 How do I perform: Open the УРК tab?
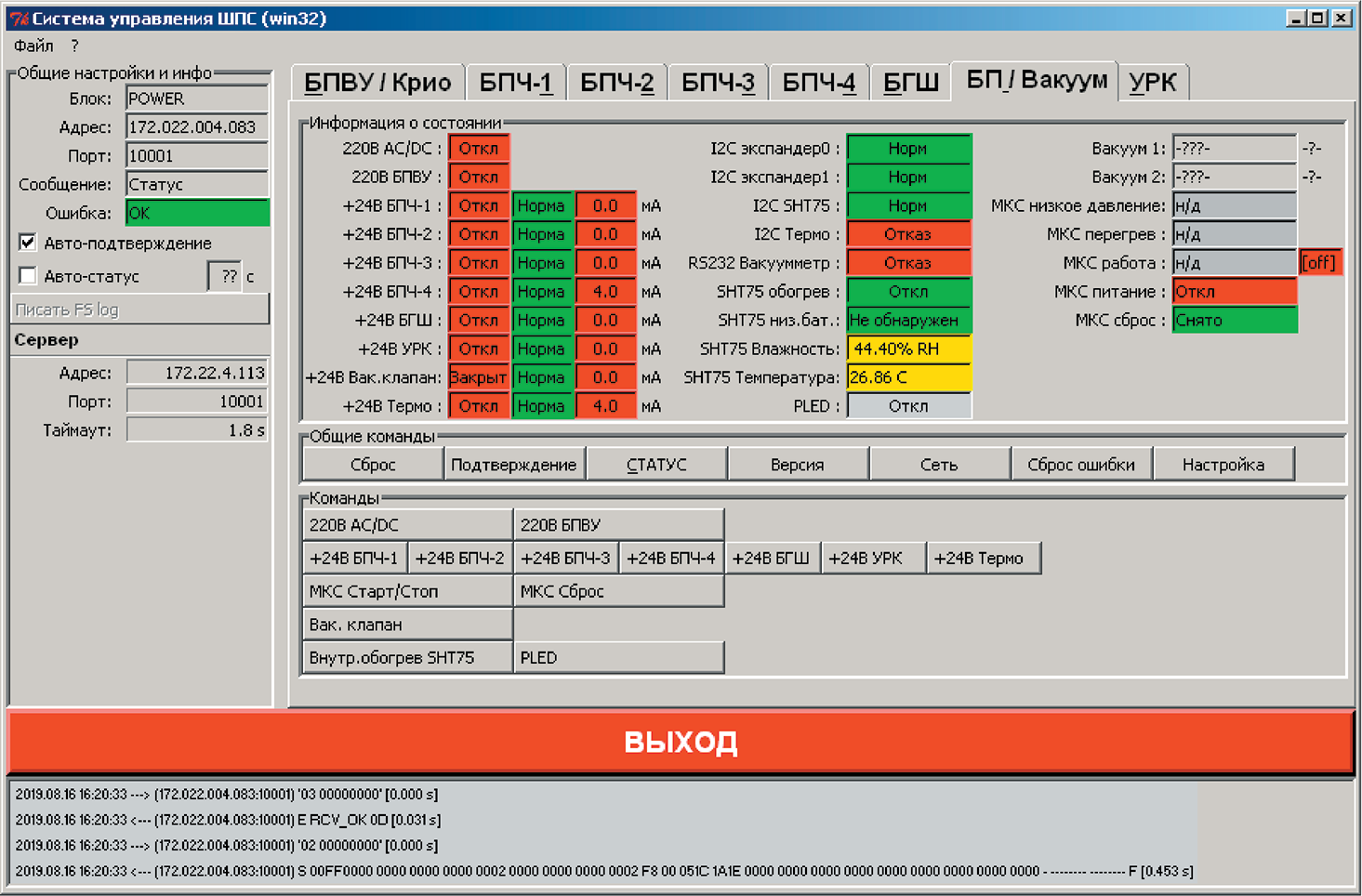point(1152,83)
